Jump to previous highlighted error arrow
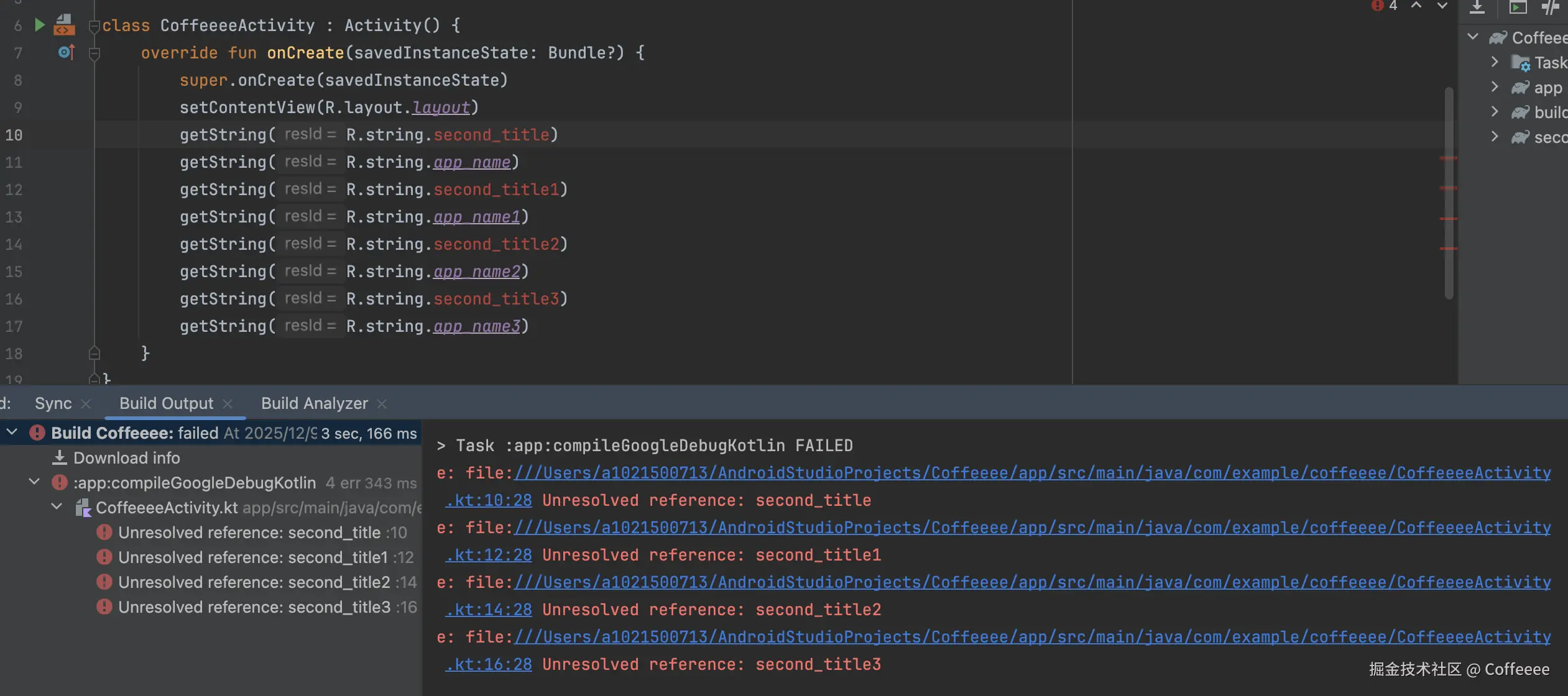Image resolution: width=1568 pixels, height=696 pixels. click(x=1416, y=6)
